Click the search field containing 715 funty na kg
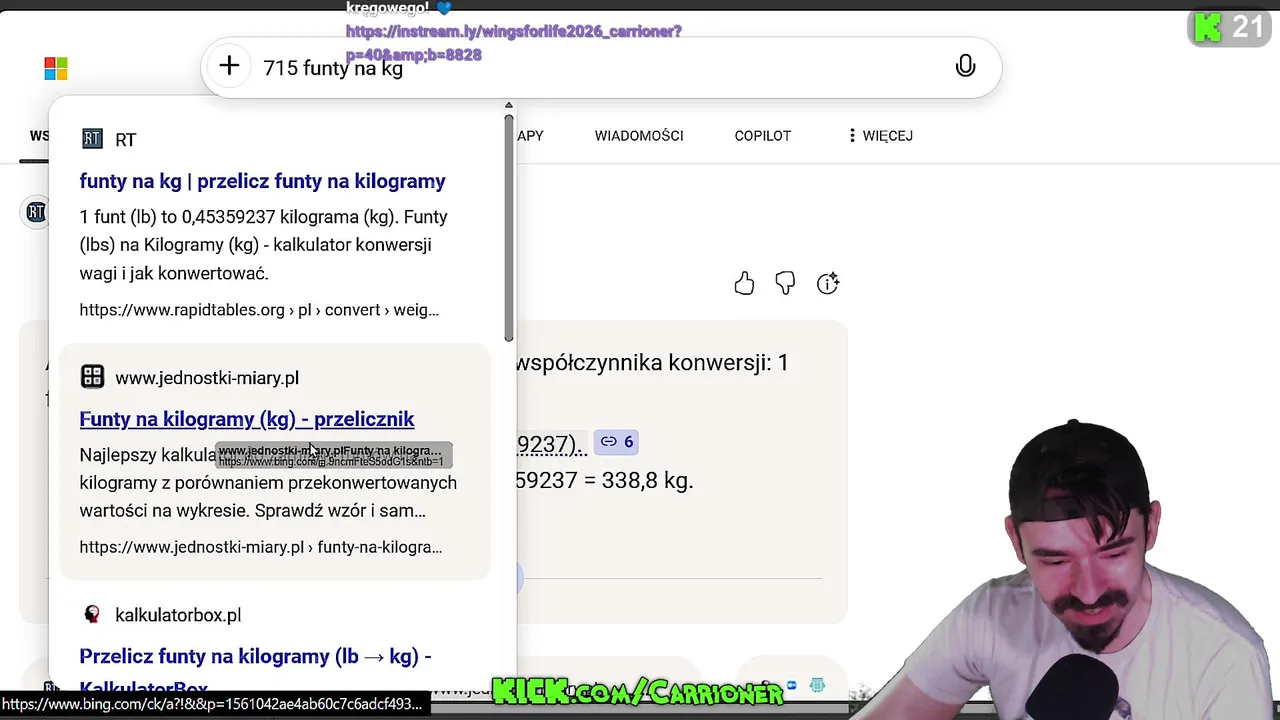This screenshot has height=720, width=1280. coord(600,67)
